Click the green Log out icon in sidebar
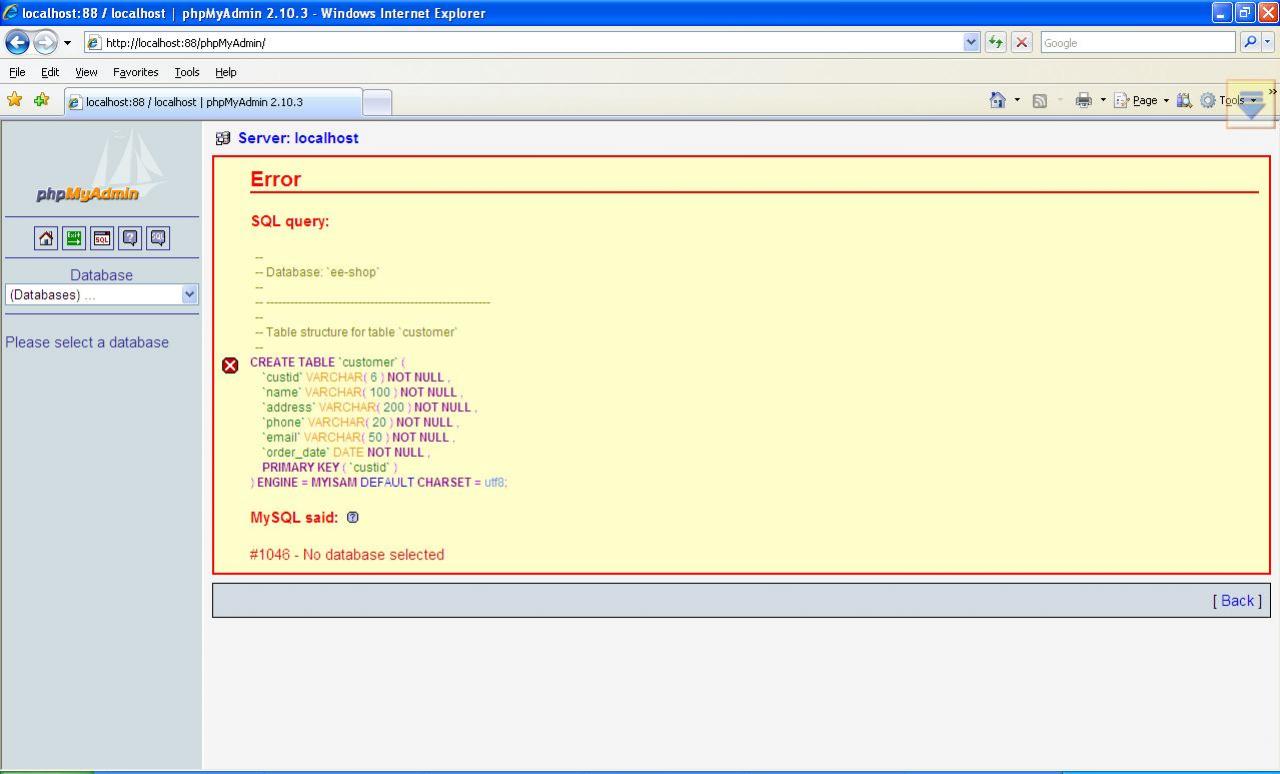This screenshot has height=774, width=1280. [74, 238]
